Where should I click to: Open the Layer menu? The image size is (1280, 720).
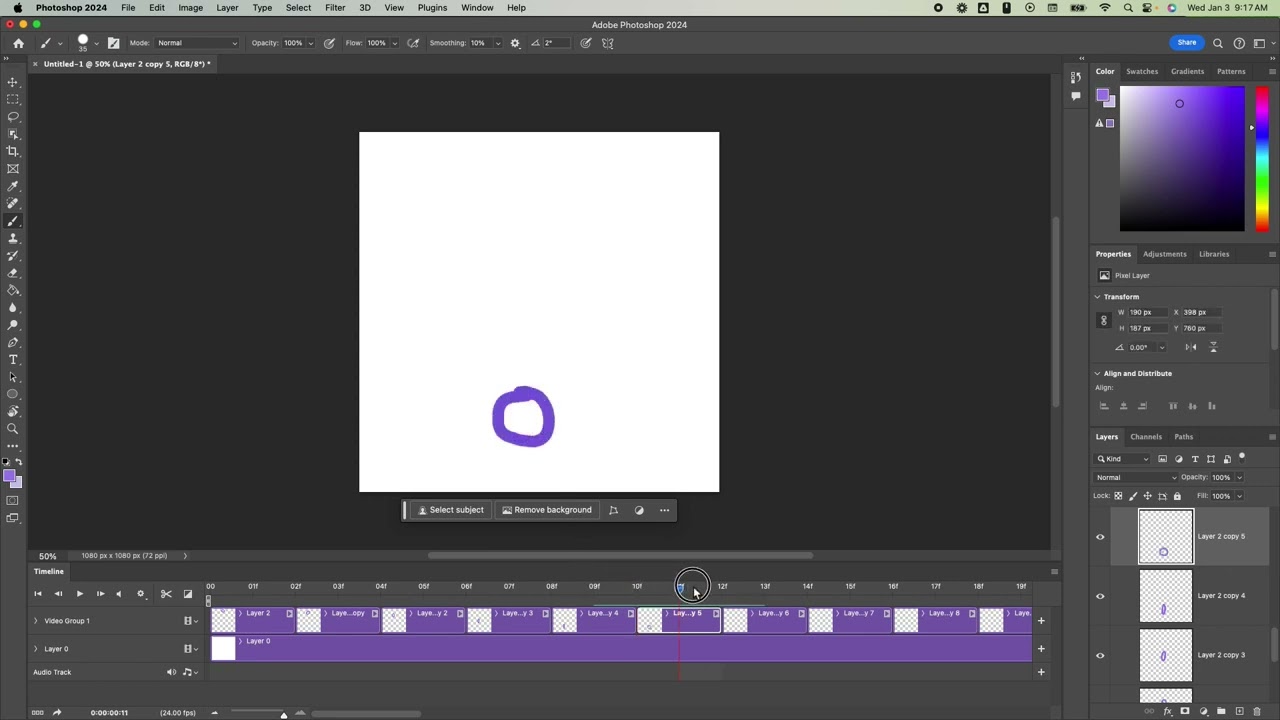[227, 8]
